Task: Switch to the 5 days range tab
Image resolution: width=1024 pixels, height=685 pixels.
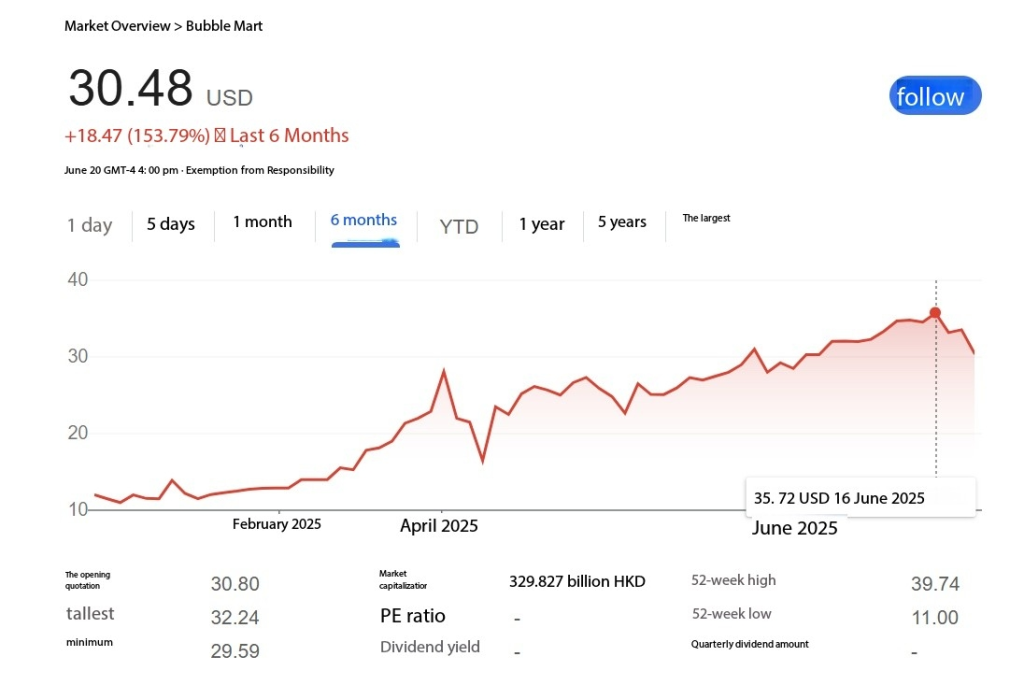Action: [x=170, y=224]
